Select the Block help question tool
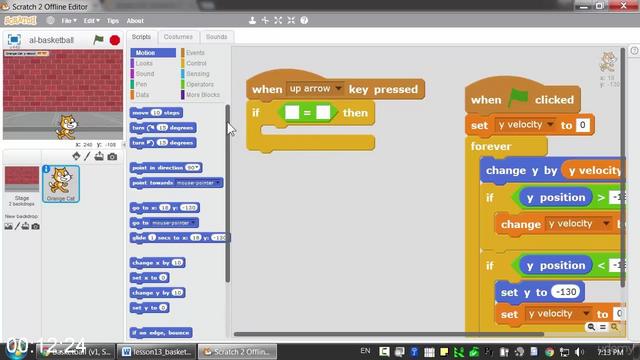Viewport: 640px width, 360px height. 304,20
